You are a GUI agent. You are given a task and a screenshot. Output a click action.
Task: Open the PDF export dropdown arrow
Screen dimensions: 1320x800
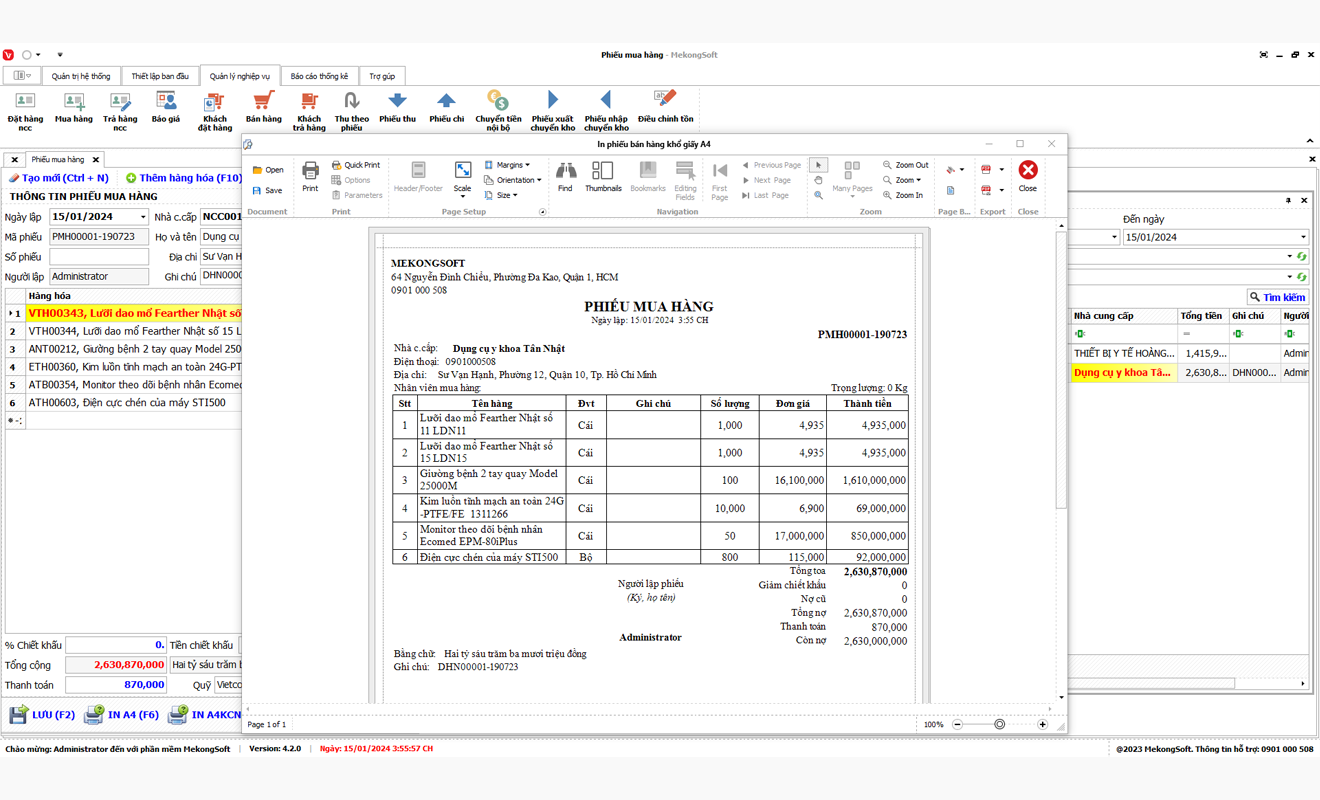point(1002,170)
